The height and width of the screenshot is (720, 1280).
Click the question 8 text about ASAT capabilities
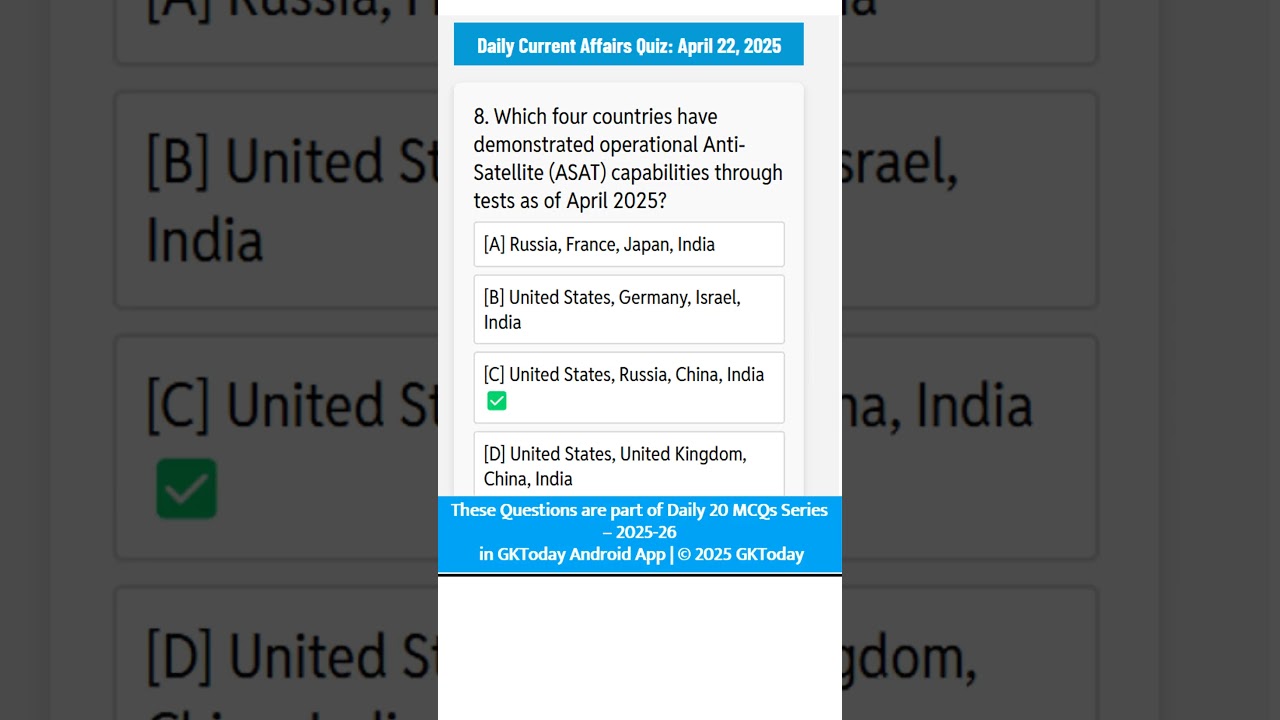629,158
